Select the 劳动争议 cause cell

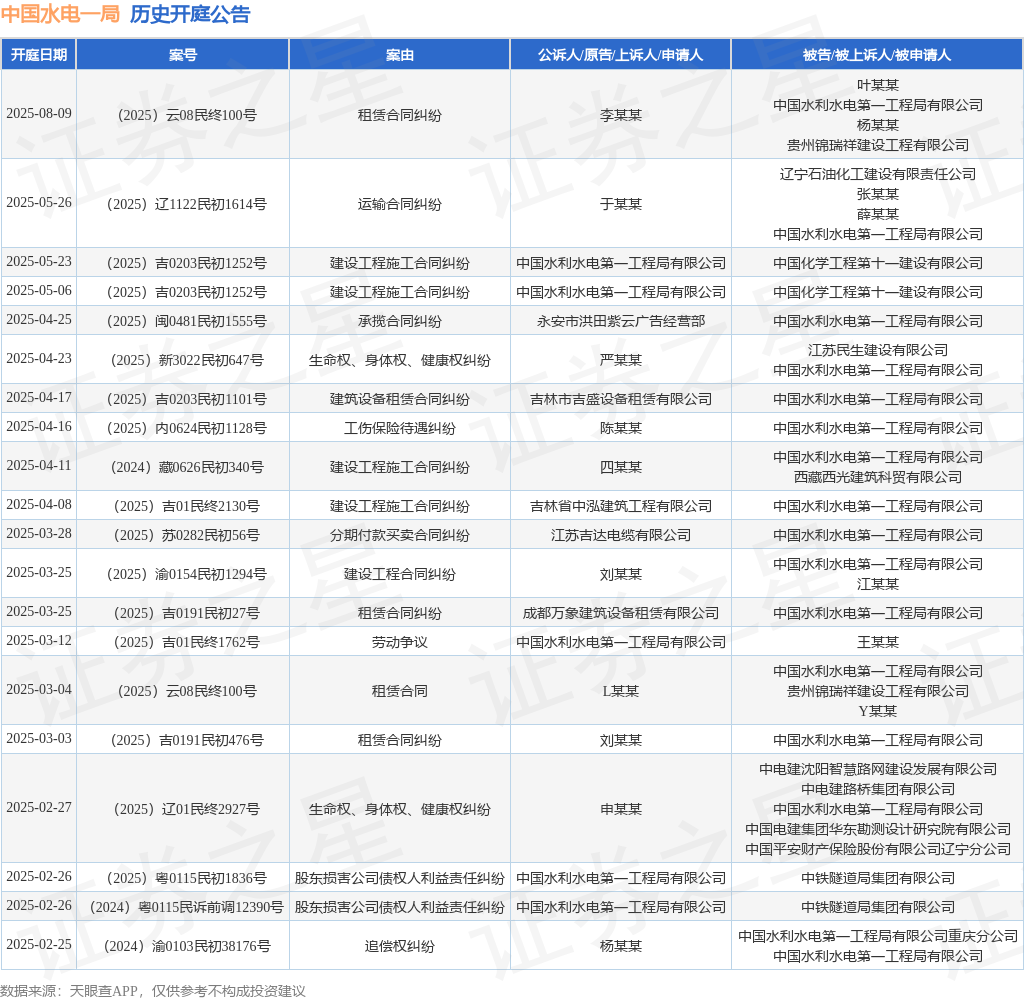coord(400,643)
